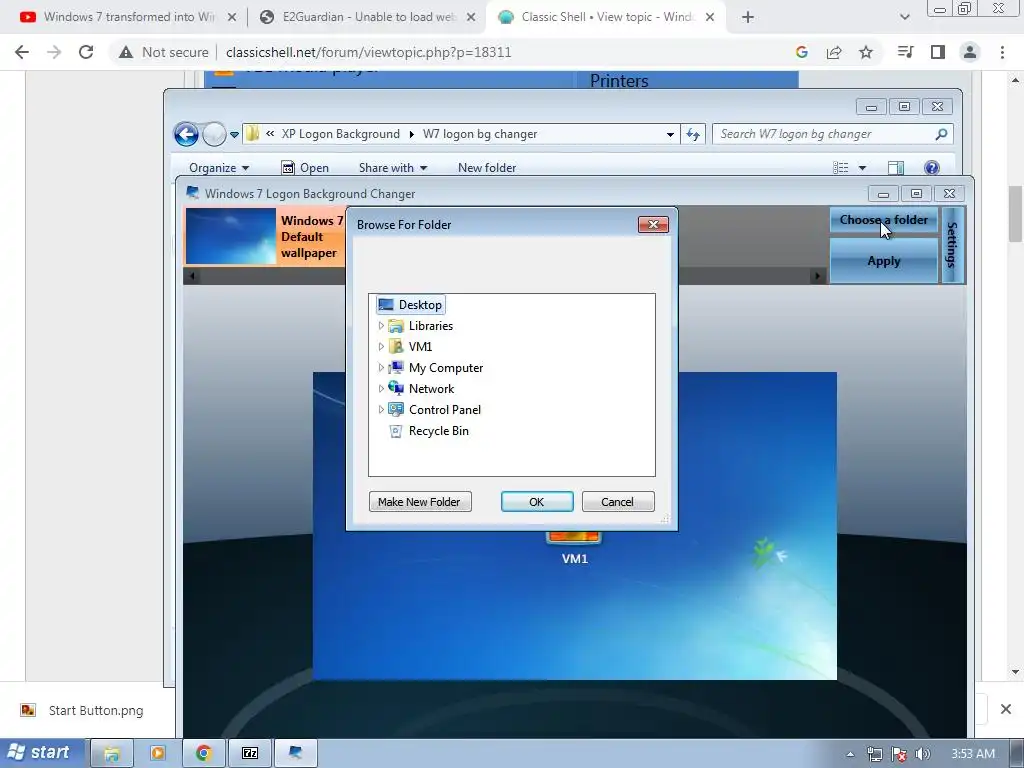The image size is (1024, 768).
Task: Expand the Control Panel tree node
Action: [381, 409]
